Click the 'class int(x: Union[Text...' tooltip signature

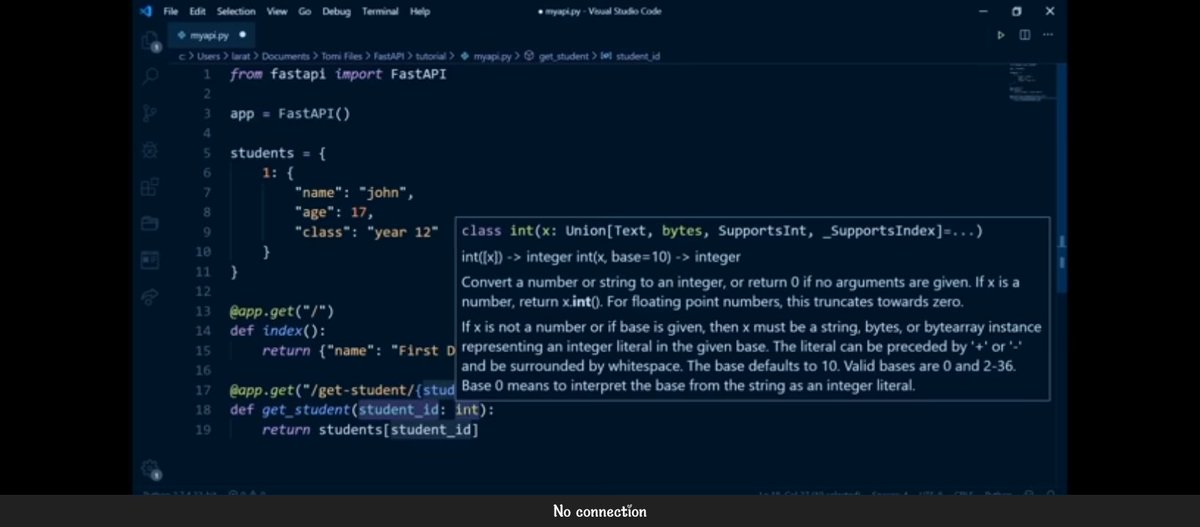(x=722, y=231)
